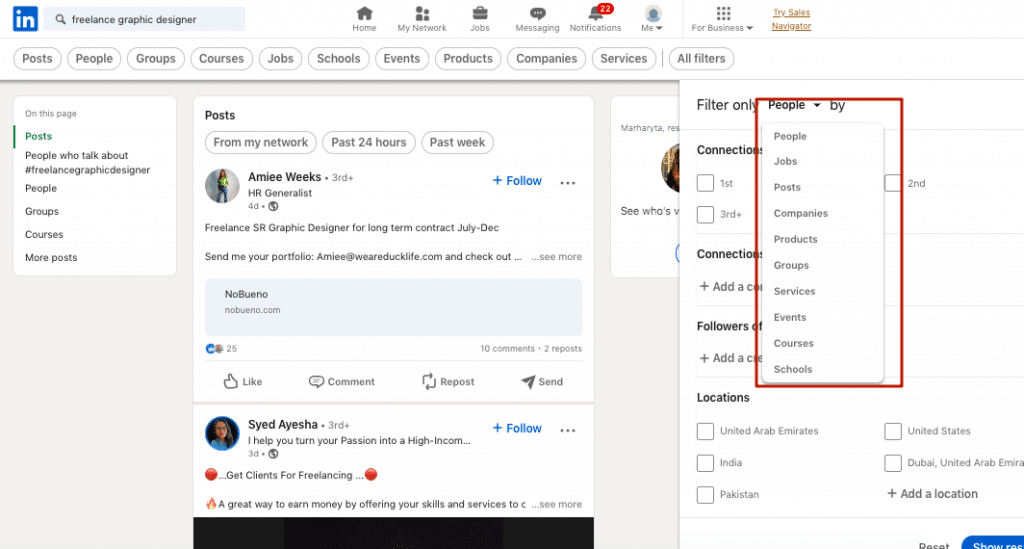Choose Events in the filter dropdown list
This screenshot has width=1024, height=549.
[790, 317]
